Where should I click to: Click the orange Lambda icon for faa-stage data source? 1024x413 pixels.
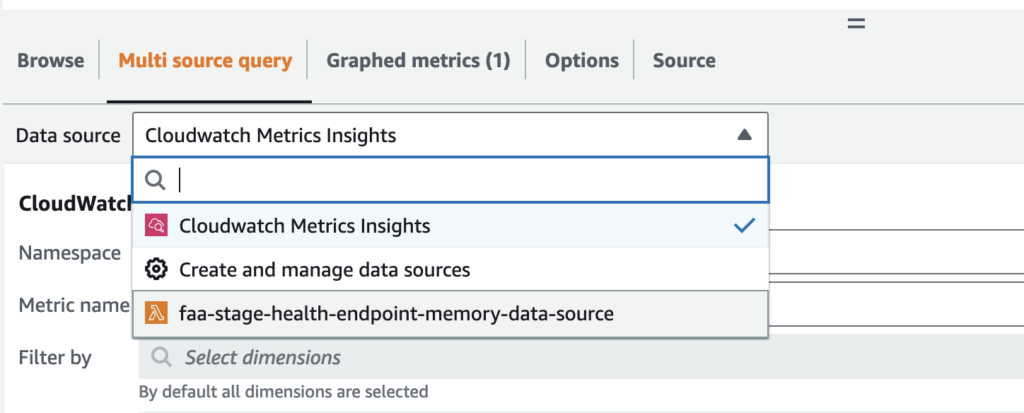coord(156,314)
